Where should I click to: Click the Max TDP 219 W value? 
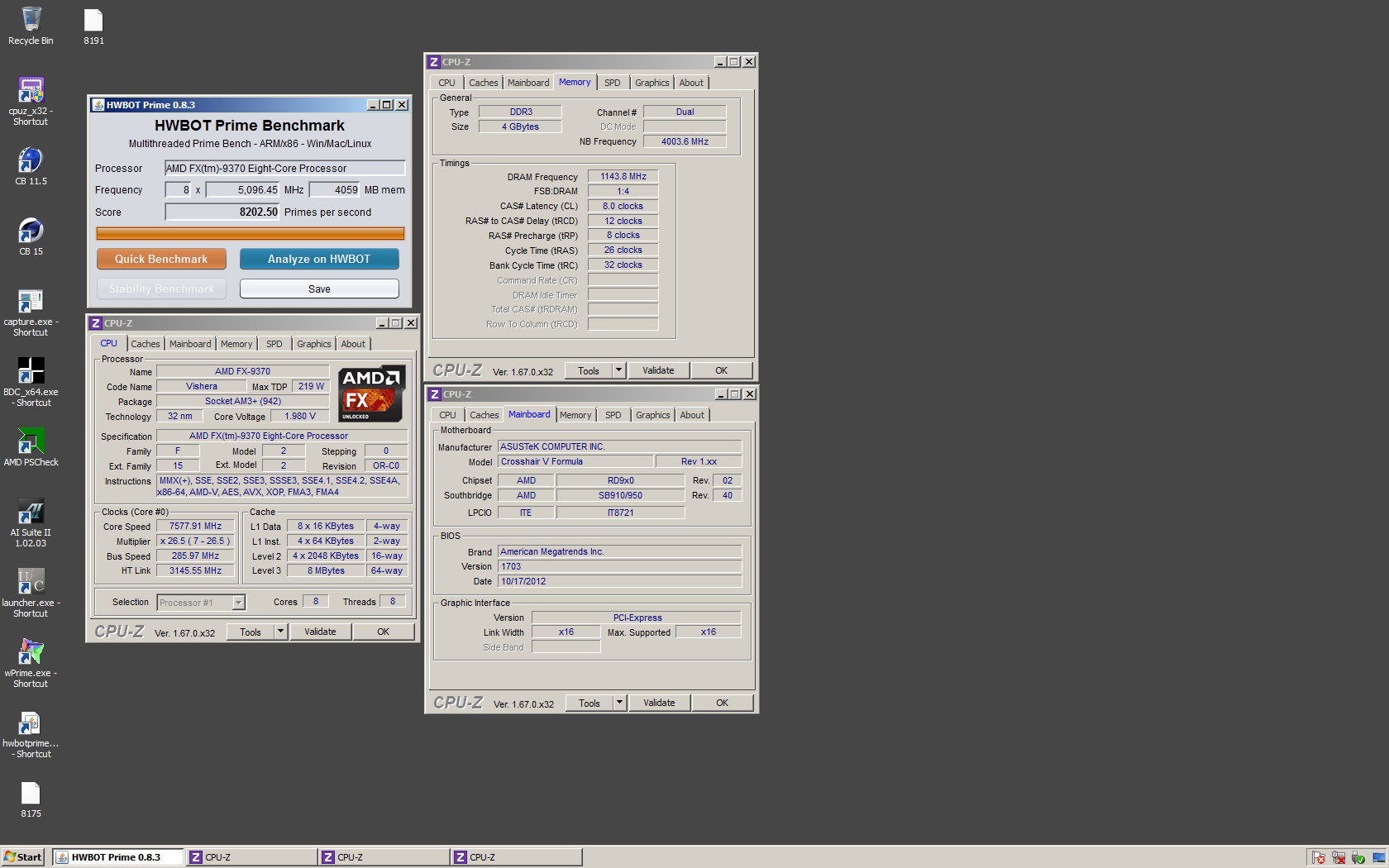tap(311, 386)
